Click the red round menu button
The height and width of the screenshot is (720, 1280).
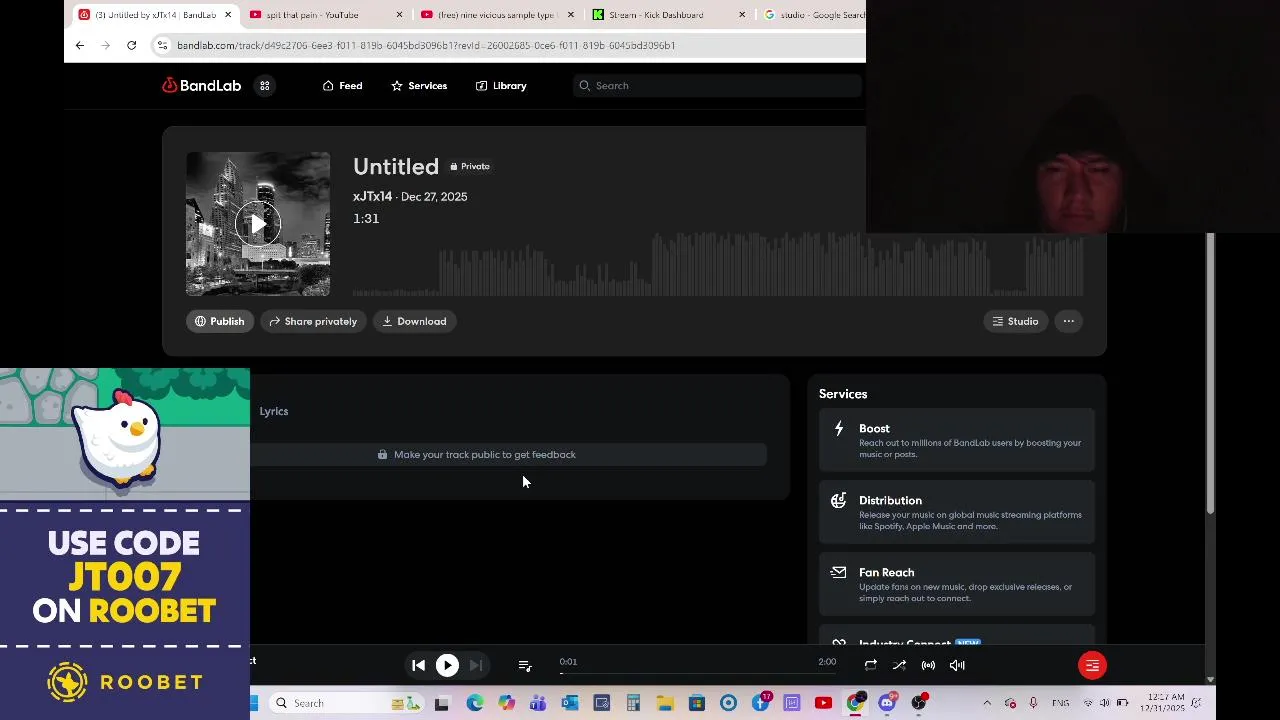tap(1092, 665)
